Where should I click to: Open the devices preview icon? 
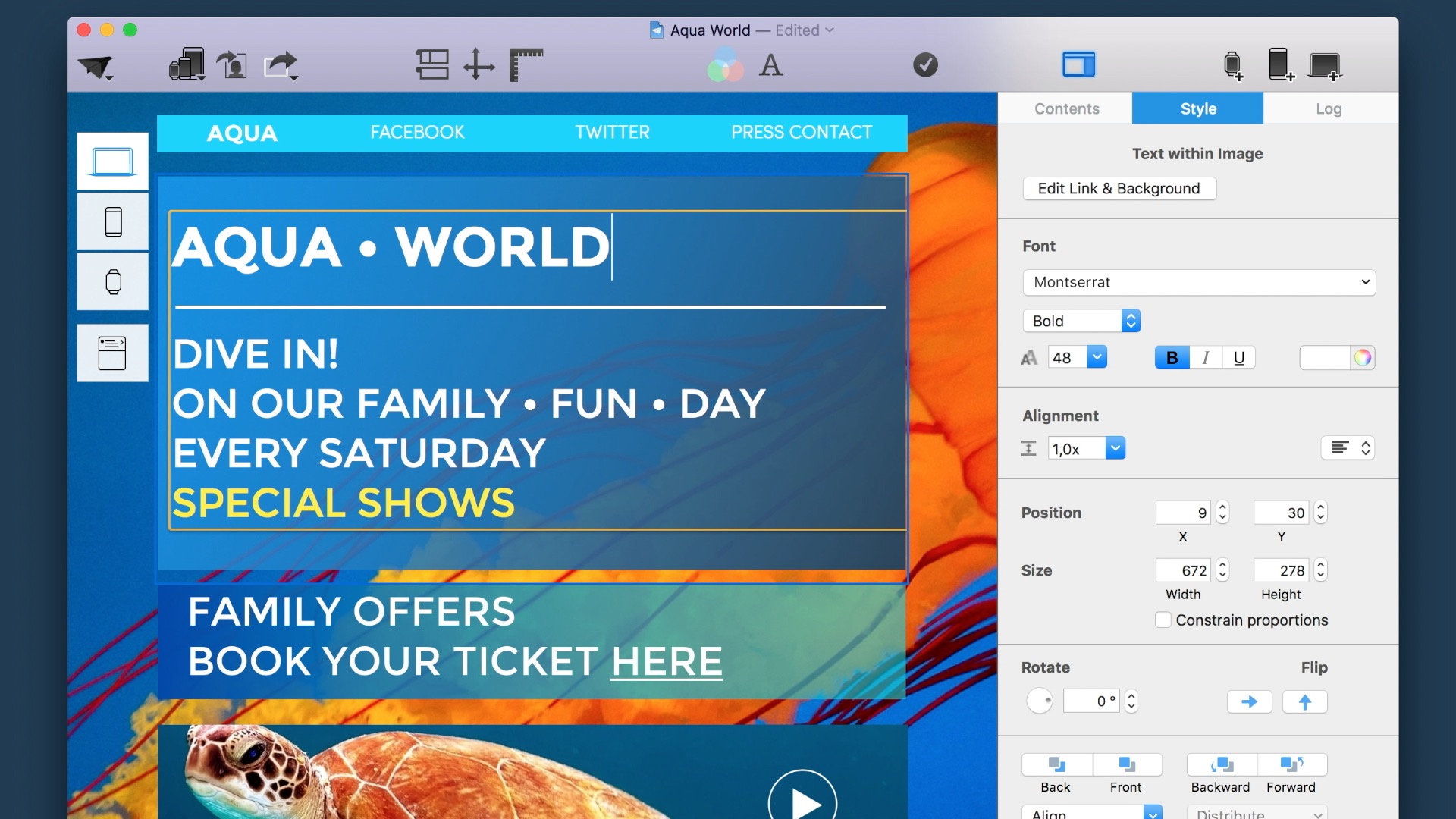click(x=187, y=64)
